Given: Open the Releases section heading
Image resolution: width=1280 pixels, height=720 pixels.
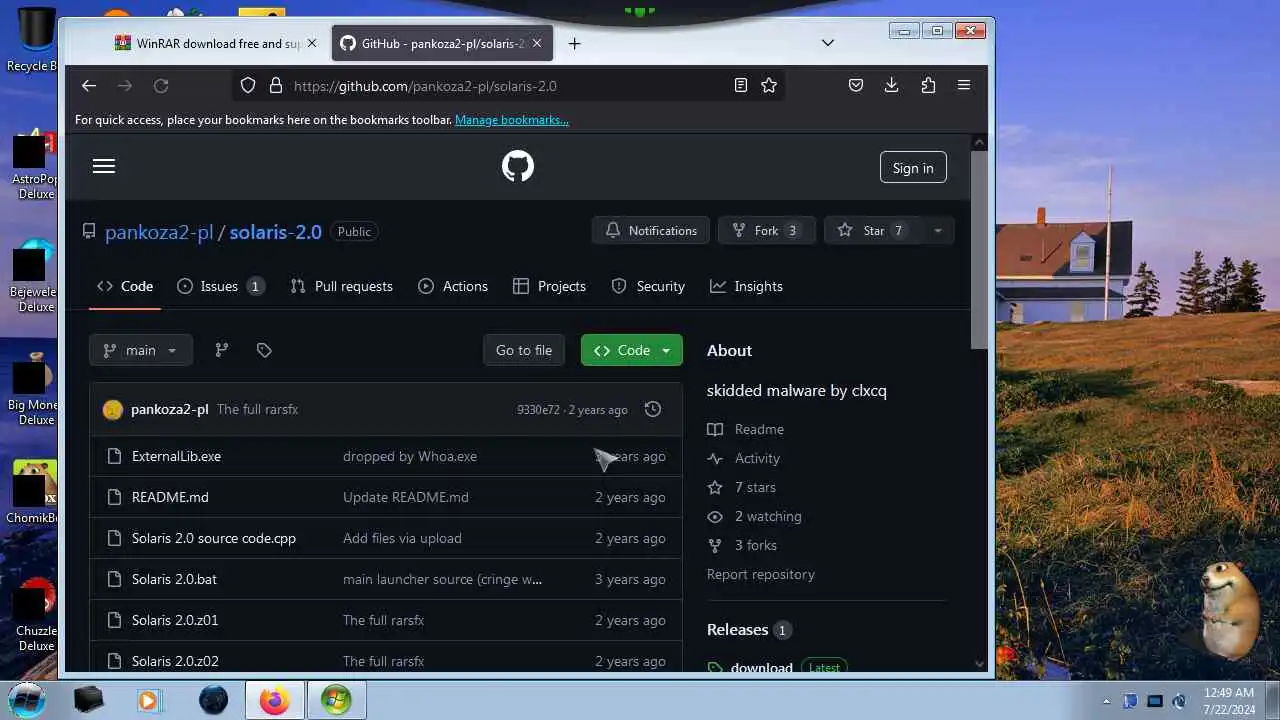Looking at the screenshot, I should (x=737, y=629).
